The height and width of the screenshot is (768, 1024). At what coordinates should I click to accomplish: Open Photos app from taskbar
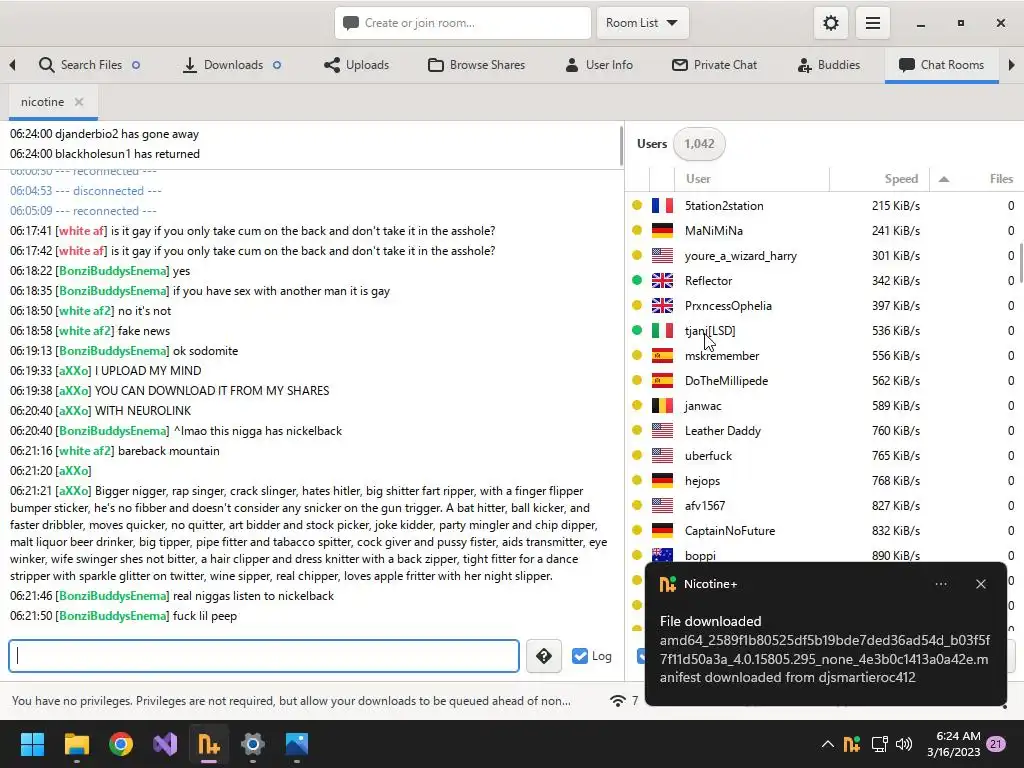296,744
